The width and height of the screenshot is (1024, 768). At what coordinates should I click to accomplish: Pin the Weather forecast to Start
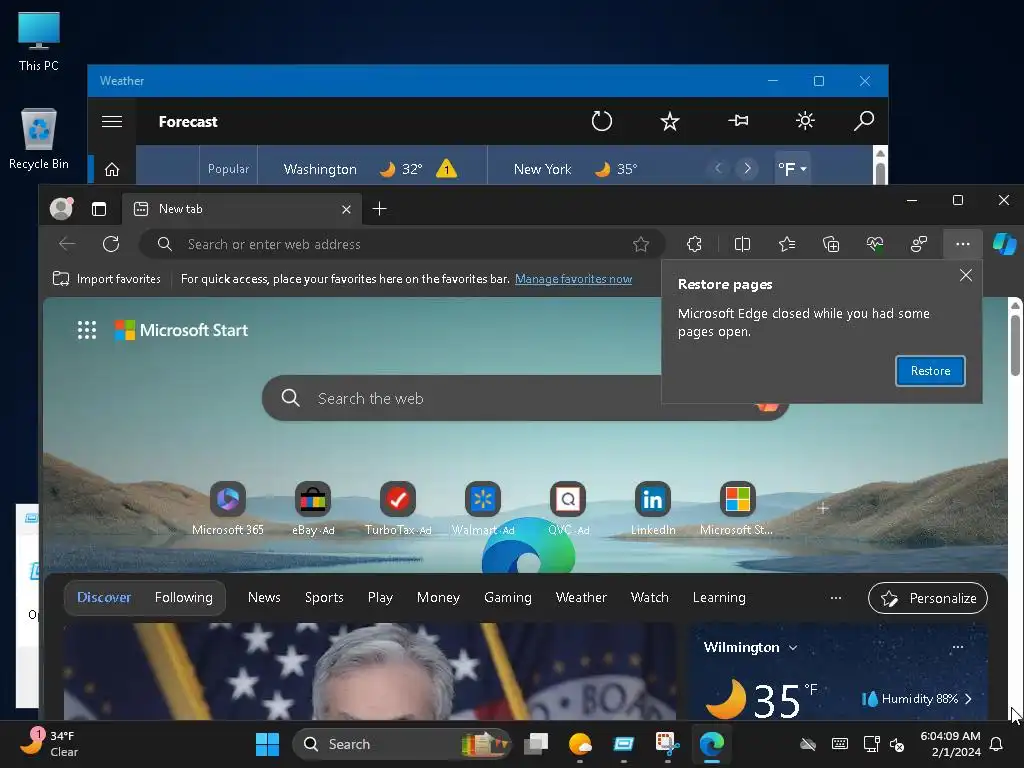(x=738, y=121)
